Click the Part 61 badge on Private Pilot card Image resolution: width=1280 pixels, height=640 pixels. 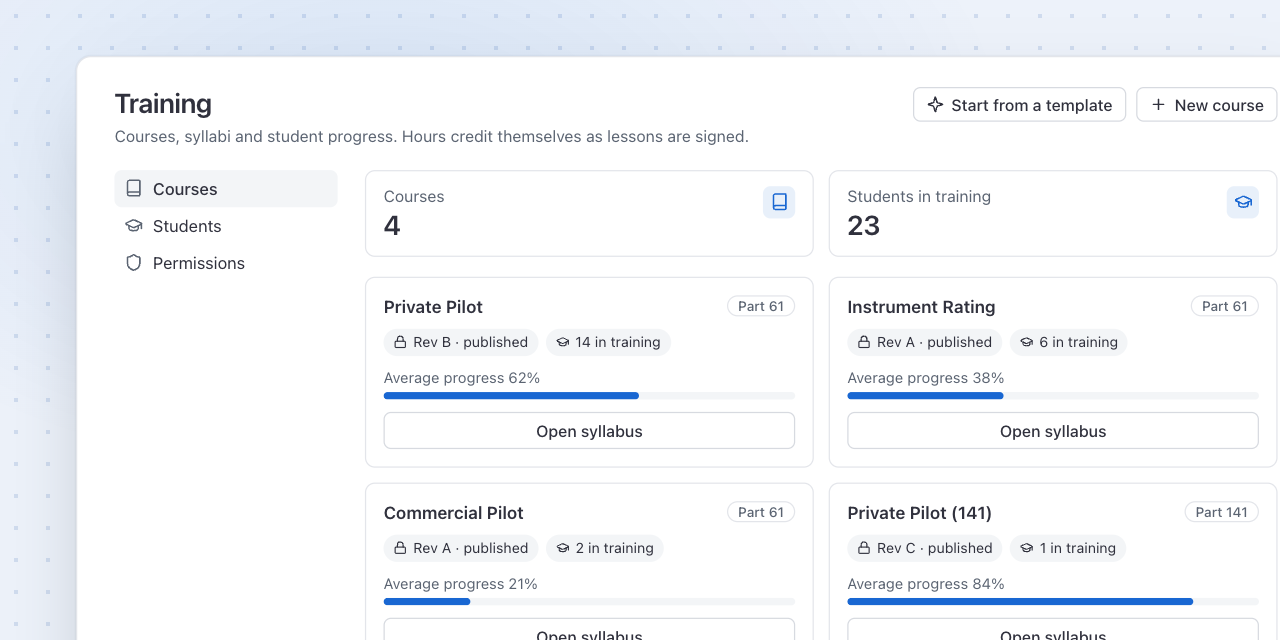pyautogui.click(x=761, y=306)
